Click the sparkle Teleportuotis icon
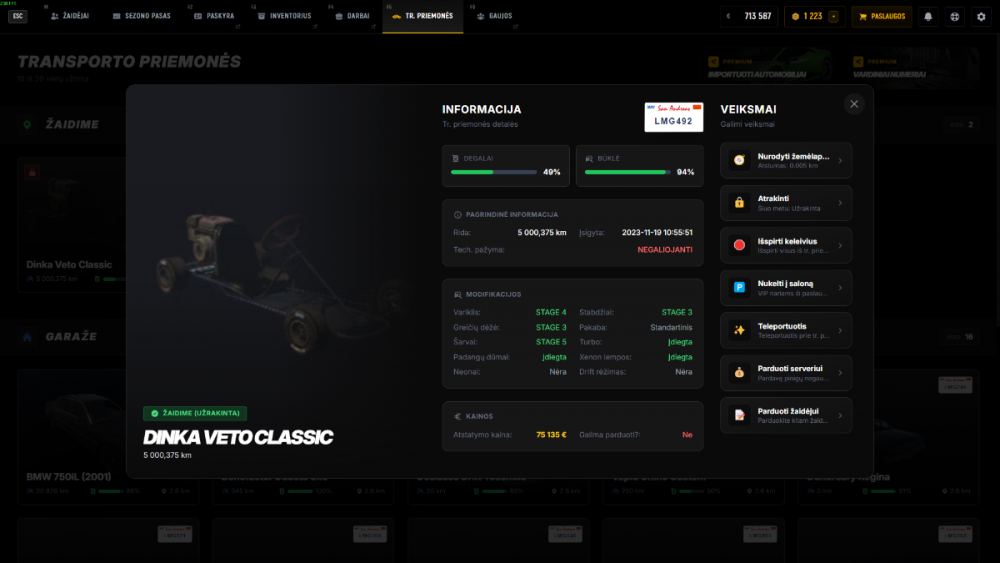The image size is (1000, 563). pos(739,330)
